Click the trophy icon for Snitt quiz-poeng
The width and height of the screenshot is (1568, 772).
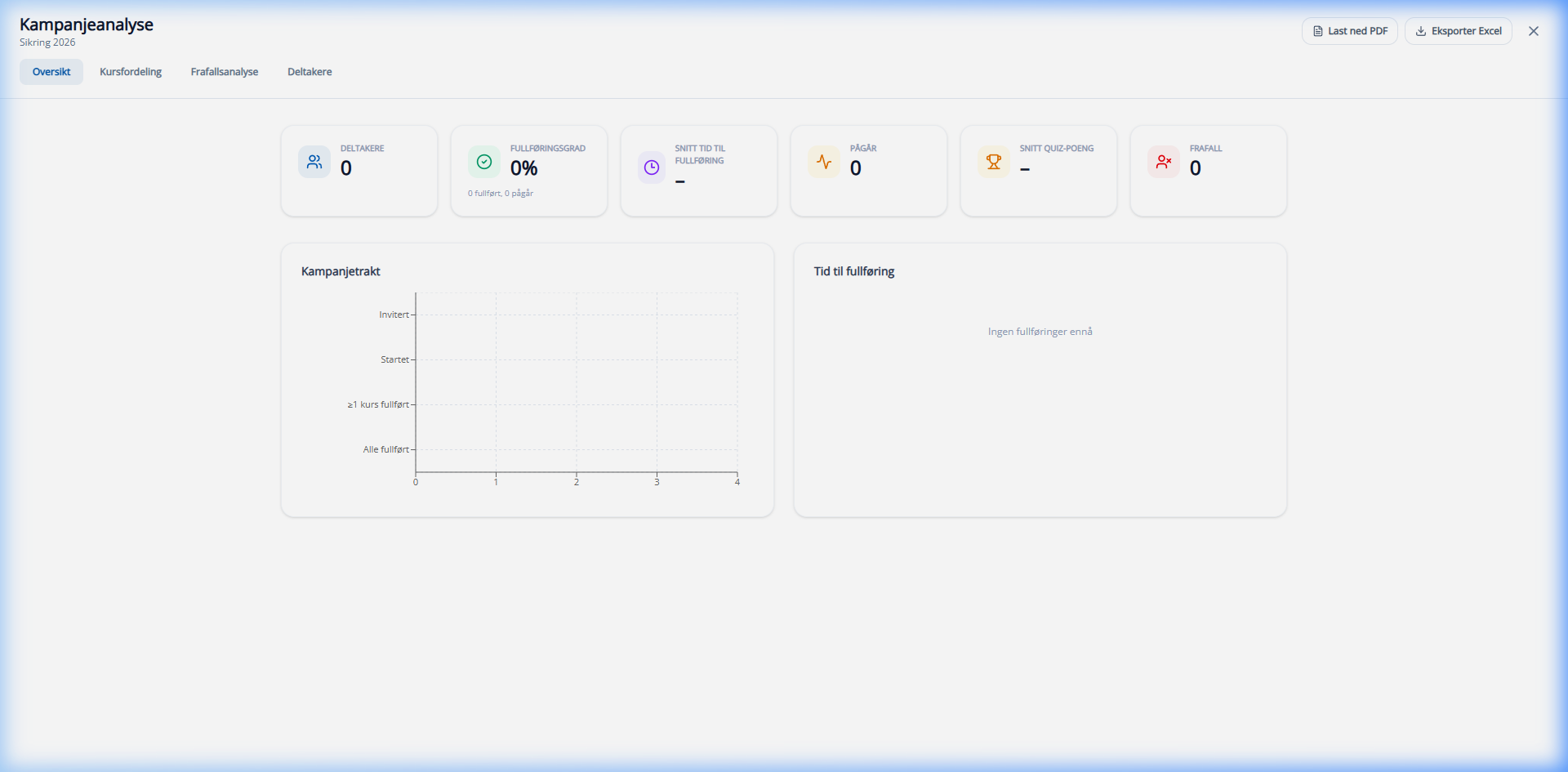[993, 162]
